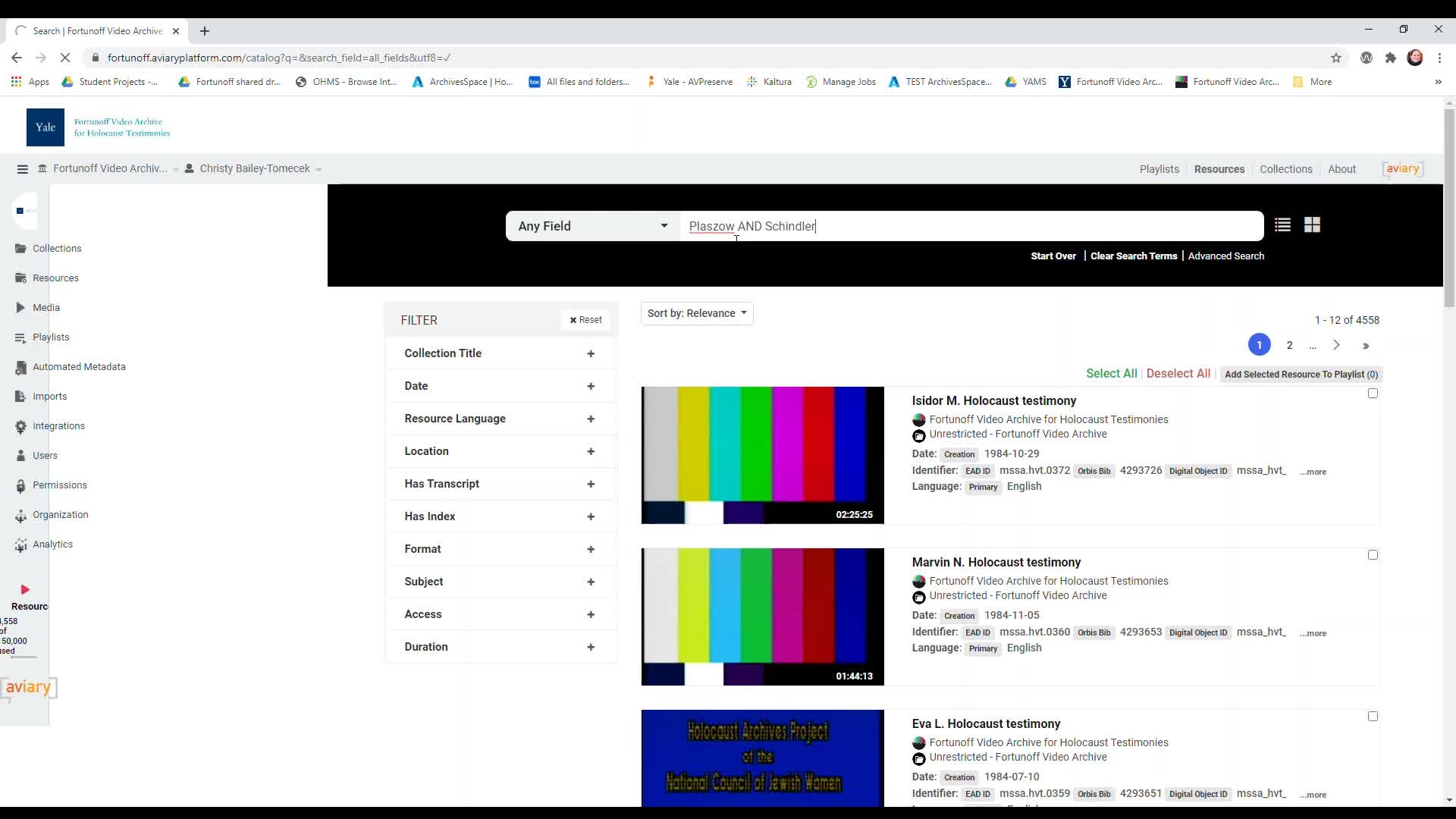Select Eva L. testimony checkbox
This screenshot has height=819, width=1456.
coord(1373,717)
